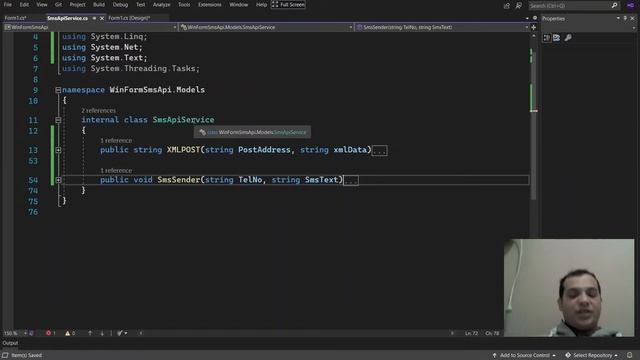The height and width of the screenshot is (360, 640).
Task: Click the WinFormSmsApi.Models namespace text
Action: [x=157, y=89]
